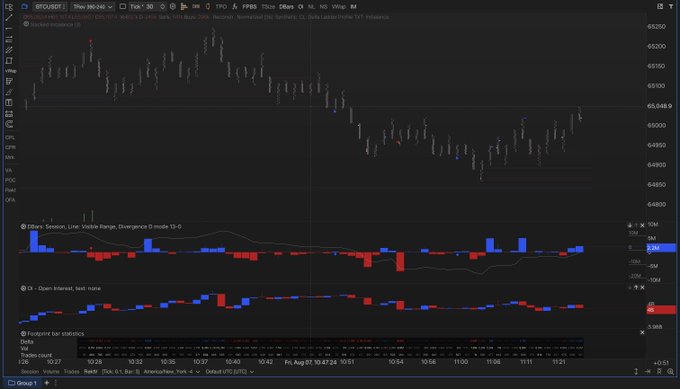680x389 pixels.
Task: Fit price scale vertically icon bottom-right
Action: (636, 371)
